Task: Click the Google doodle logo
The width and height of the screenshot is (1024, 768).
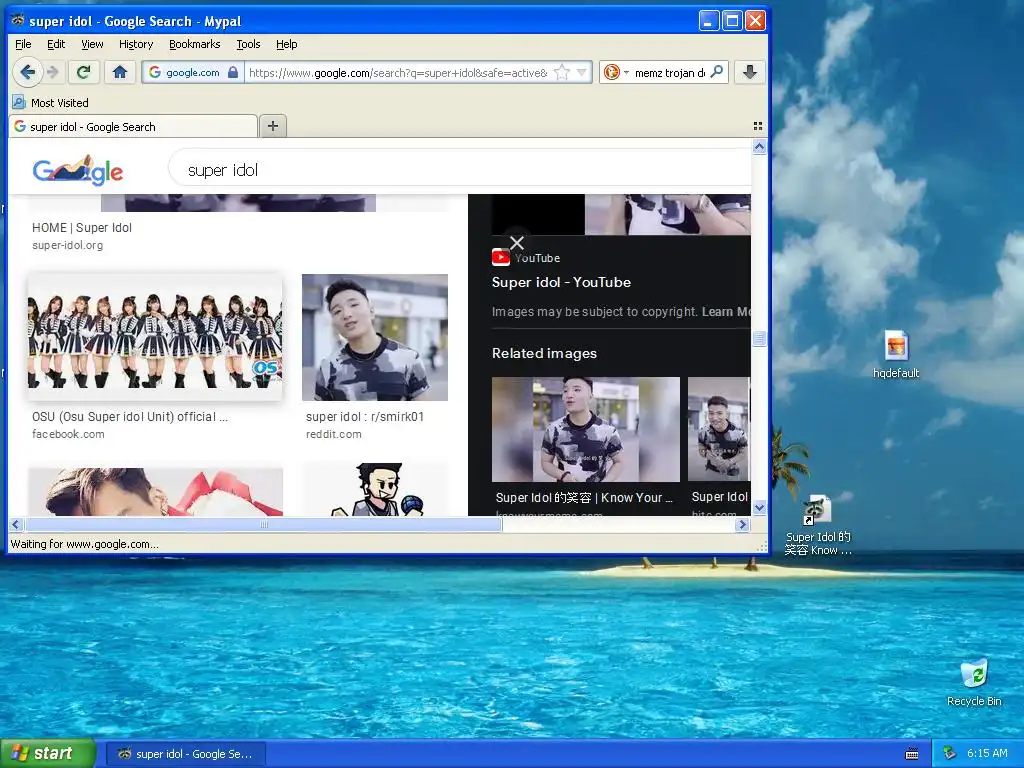Action: 78,170
